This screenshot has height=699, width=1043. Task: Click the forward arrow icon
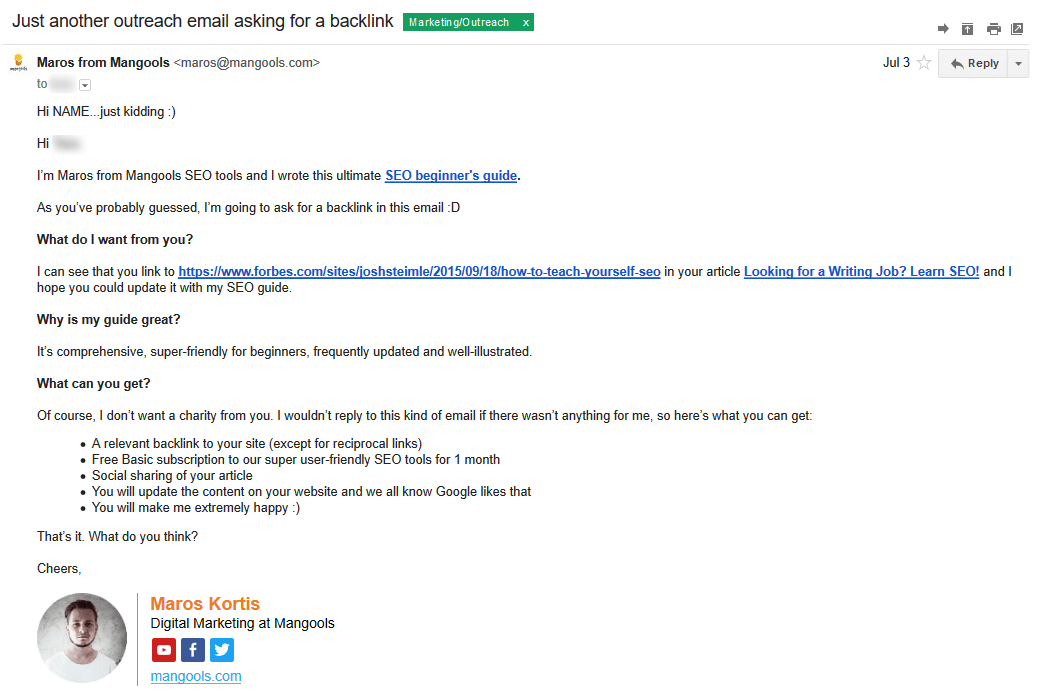(943, 29)
